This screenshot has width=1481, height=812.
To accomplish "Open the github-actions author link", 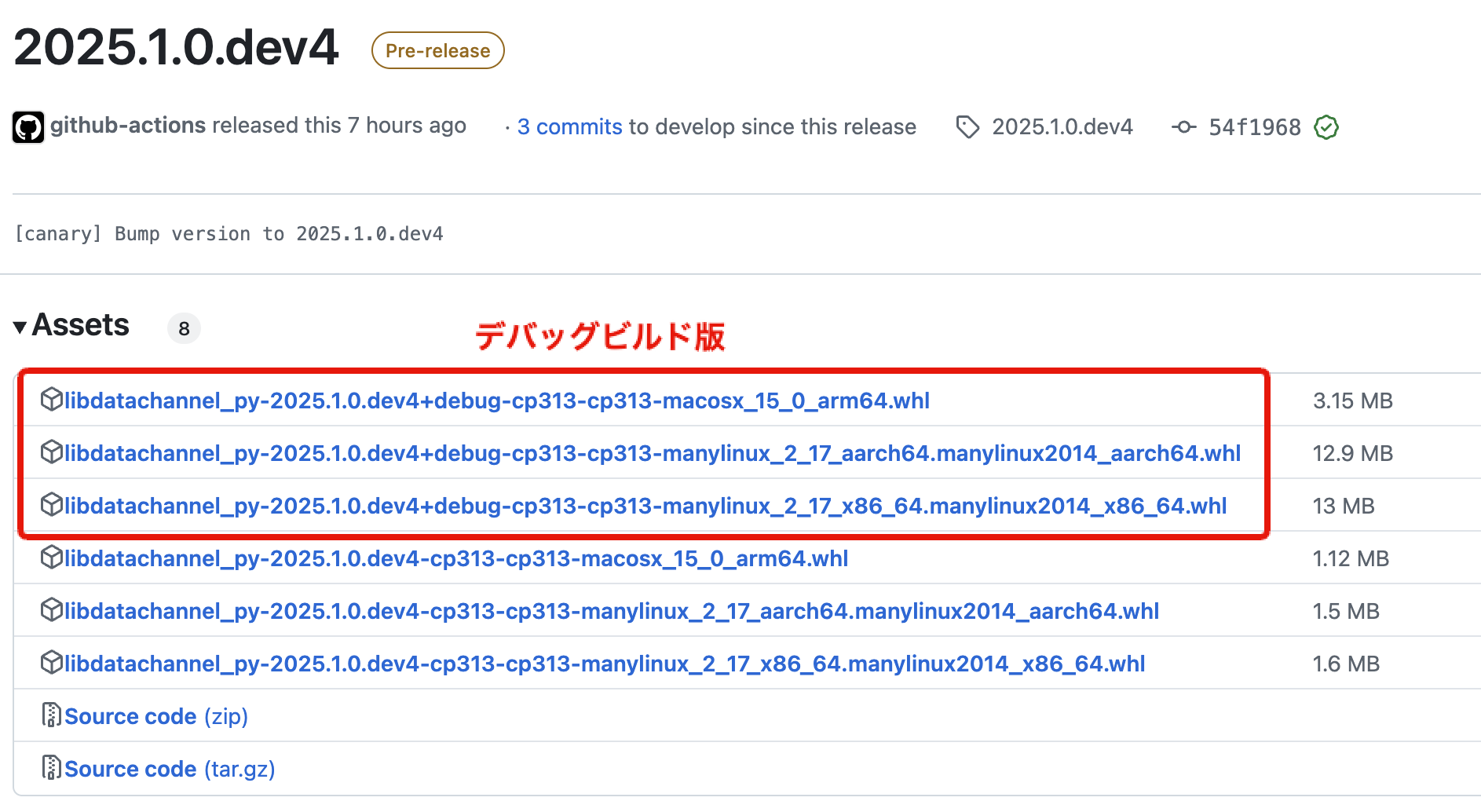I will tap(128, 126).
